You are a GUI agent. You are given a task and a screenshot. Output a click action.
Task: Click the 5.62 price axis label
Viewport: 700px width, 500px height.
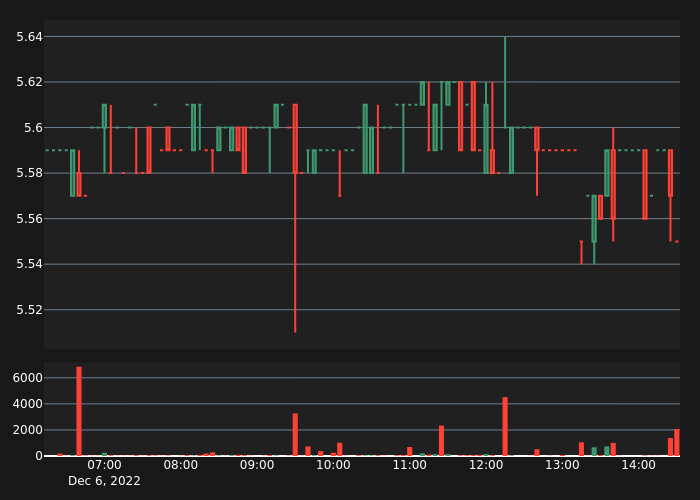[x=29, y=82]
